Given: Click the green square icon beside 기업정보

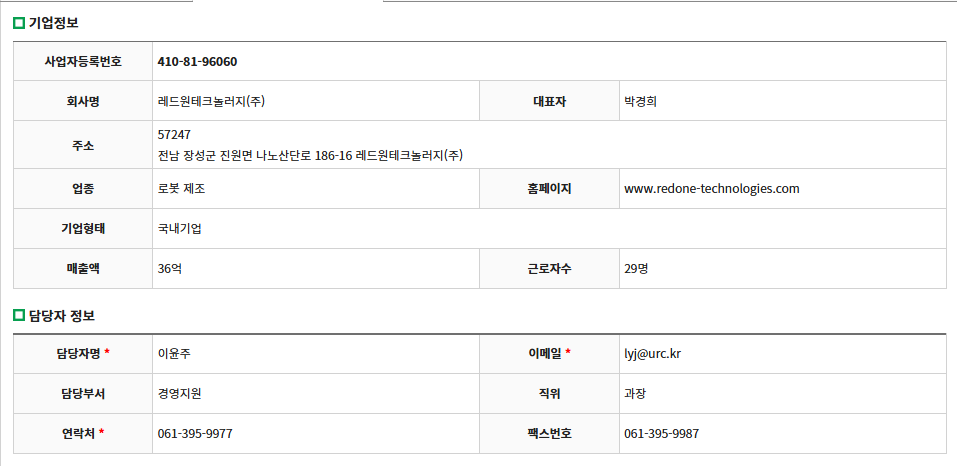Looking at the screenshot, I should [19, 23].
